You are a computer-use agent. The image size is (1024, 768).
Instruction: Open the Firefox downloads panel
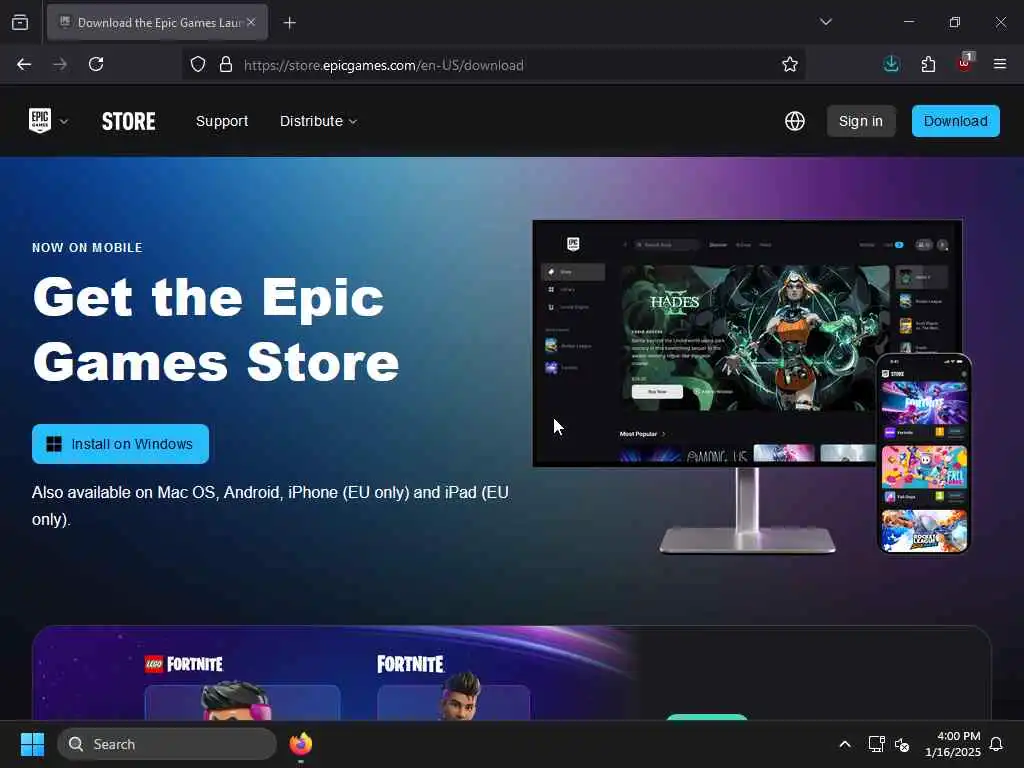pyautogui.click(x=891, y=64)
